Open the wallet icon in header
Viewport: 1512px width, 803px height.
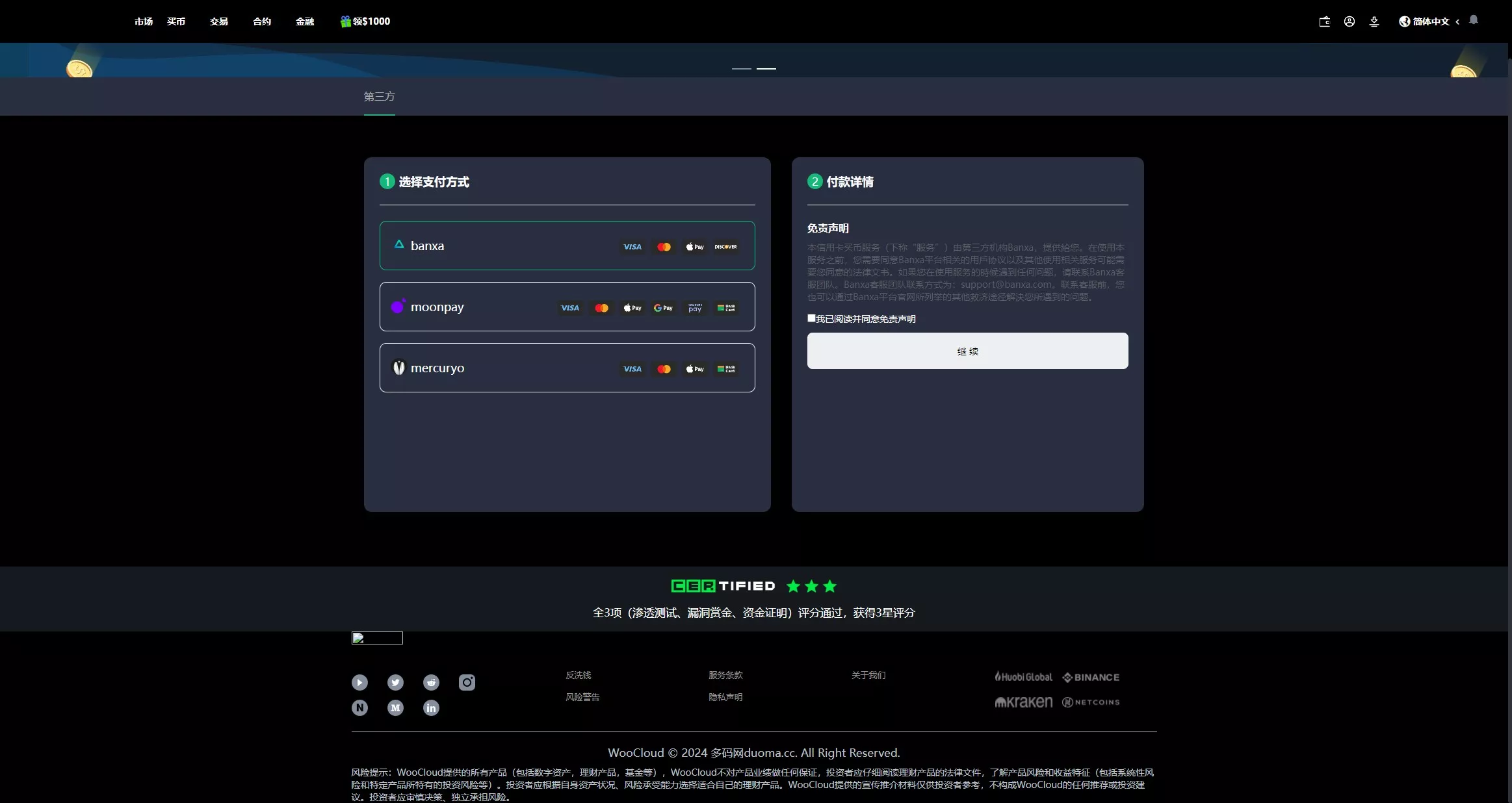[1324, 21]
